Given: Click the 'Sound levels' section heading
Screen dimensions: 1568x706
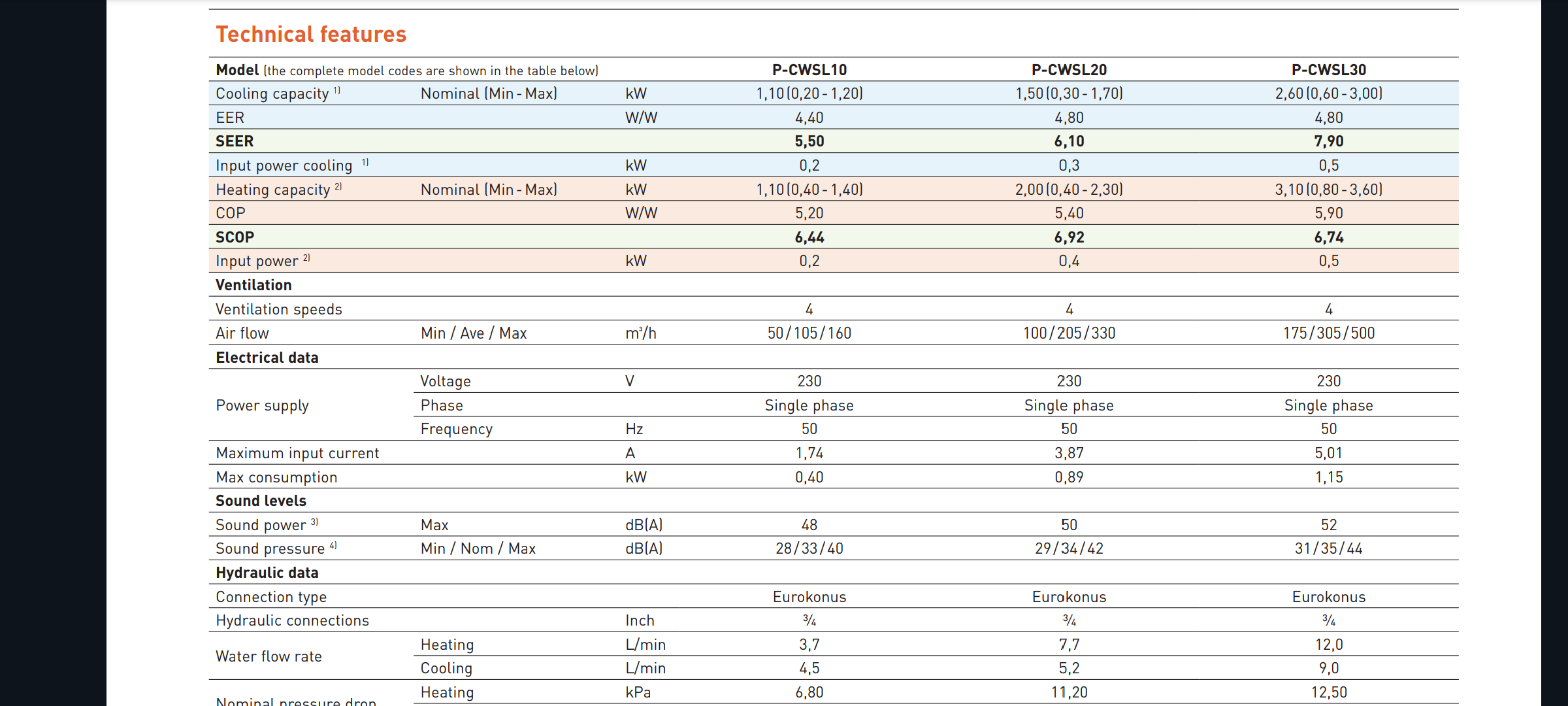Looking at the screenshot, I should point(261,501).
